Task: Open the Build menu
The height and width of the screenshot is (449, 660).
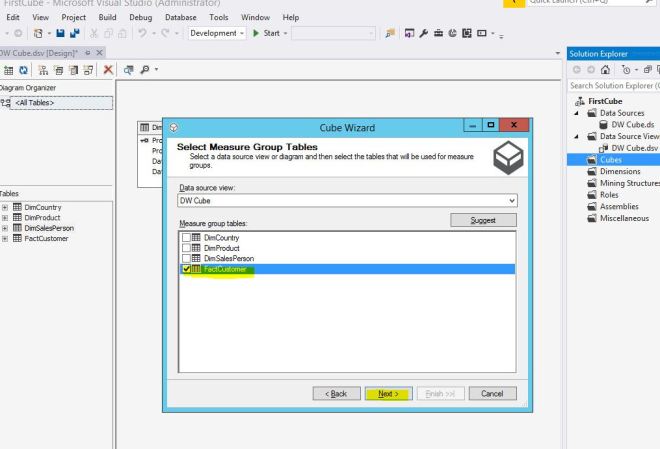Action: pos(108,18)
